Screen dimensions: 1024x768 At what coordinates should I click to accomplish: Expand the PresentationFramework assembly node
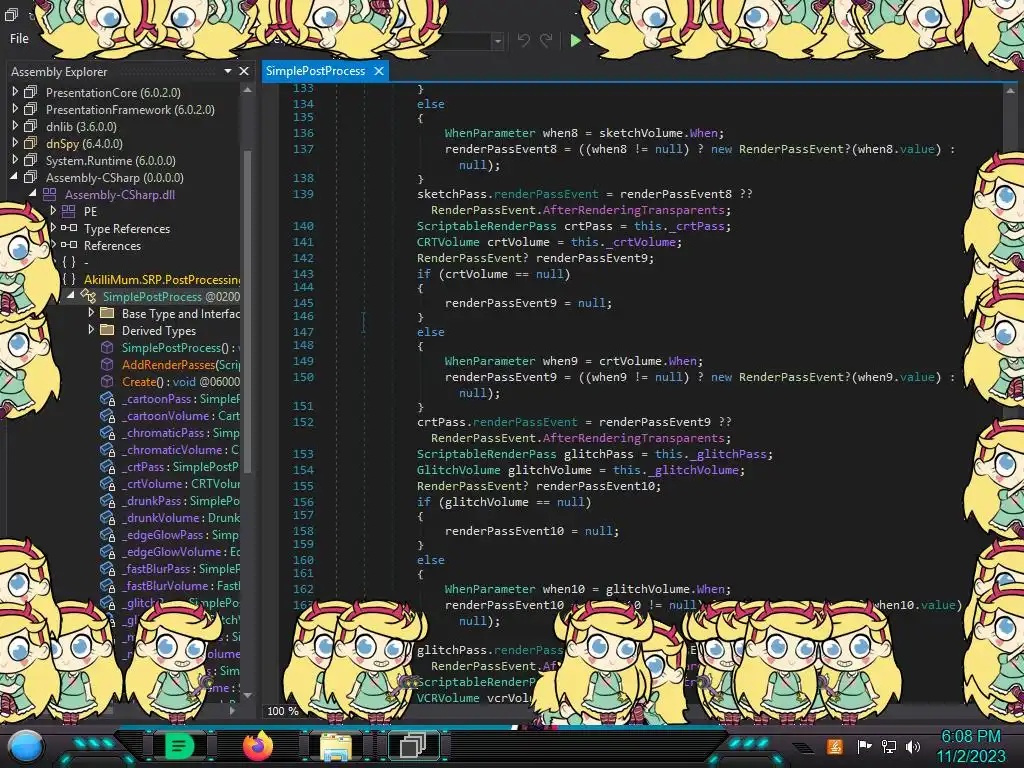(15, 109)
